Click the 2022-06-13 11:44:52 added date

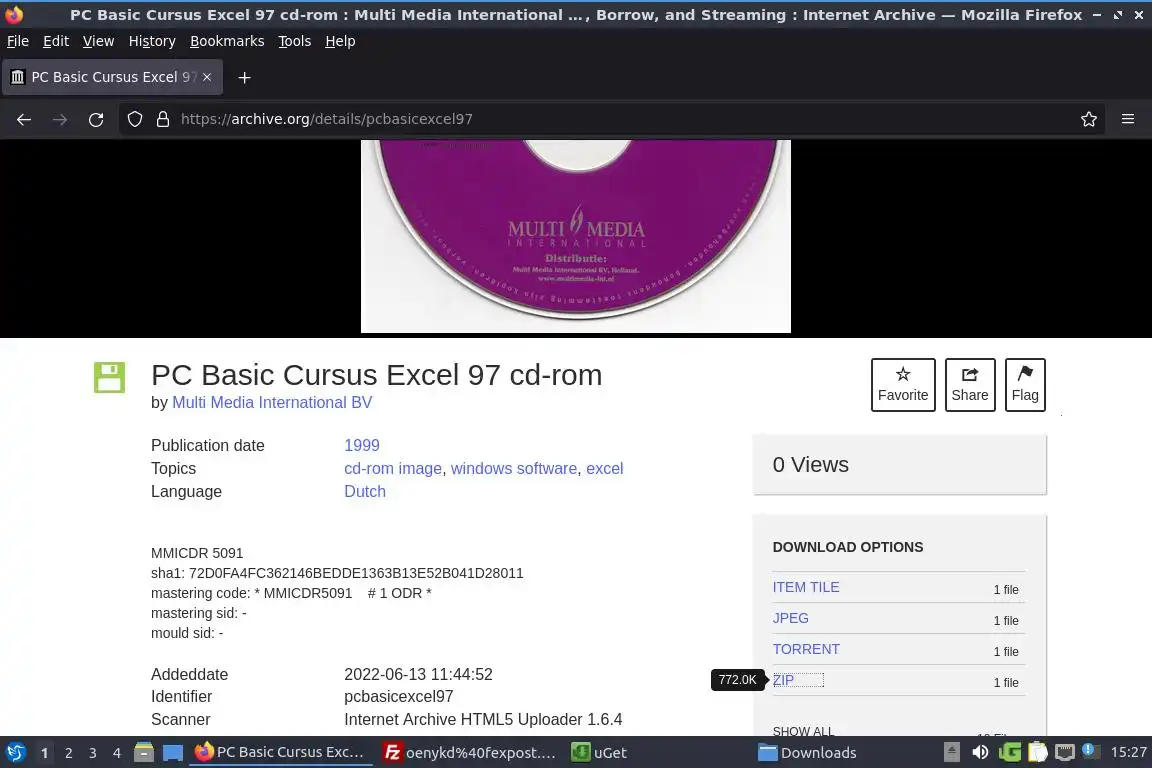418,675
